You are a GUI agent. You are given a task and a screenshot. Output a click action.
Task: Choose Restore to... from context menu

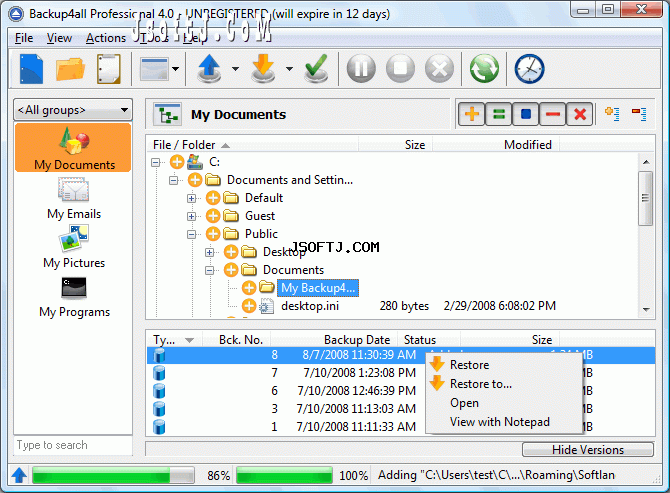[x=504, y=384]
